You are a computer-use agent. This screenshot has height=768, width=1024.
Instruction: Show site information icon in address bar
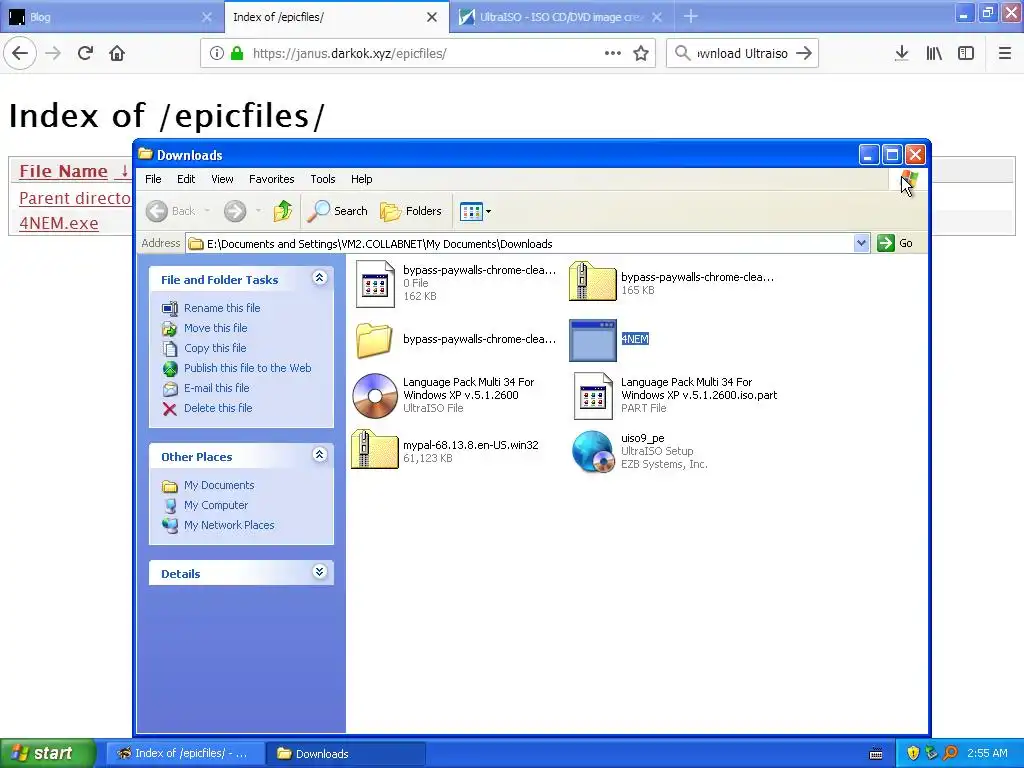click(217, 54)
